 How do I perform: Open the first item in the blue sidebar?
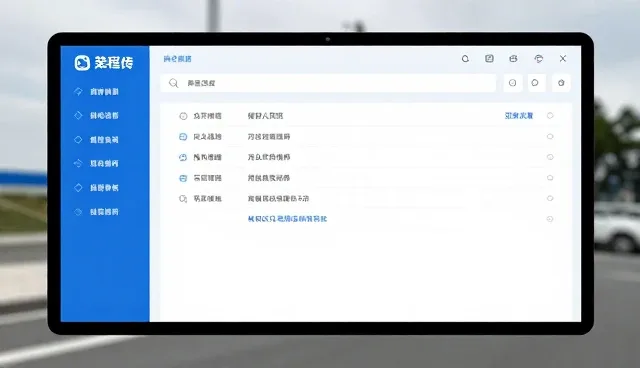point(96,92)
